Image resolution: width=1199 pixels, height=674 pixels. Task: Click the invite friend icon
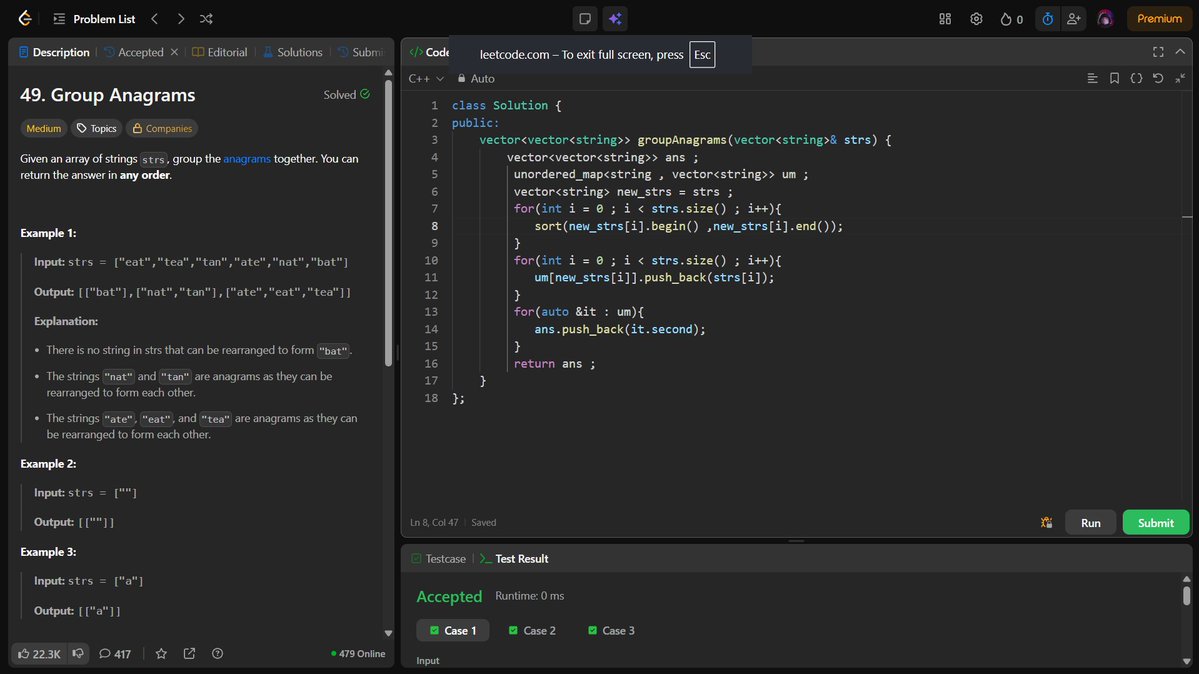click(1074, 18)
